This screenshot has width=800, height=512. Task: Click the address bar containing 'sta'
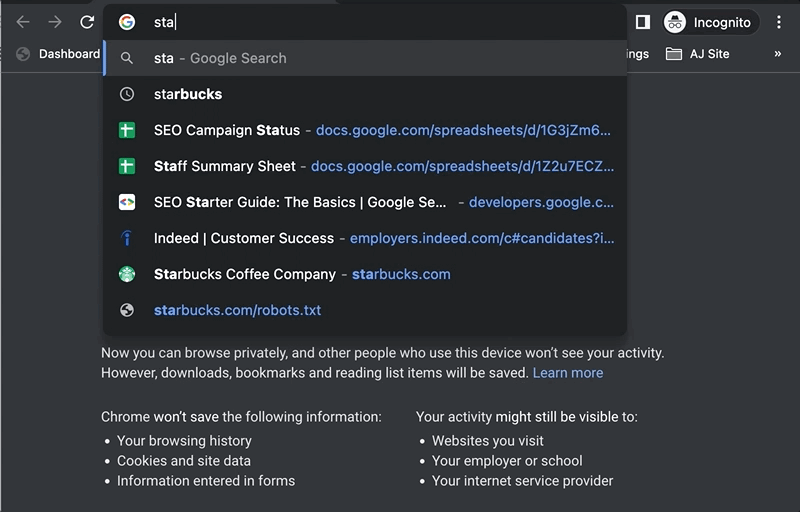click(x=365, y=22)
